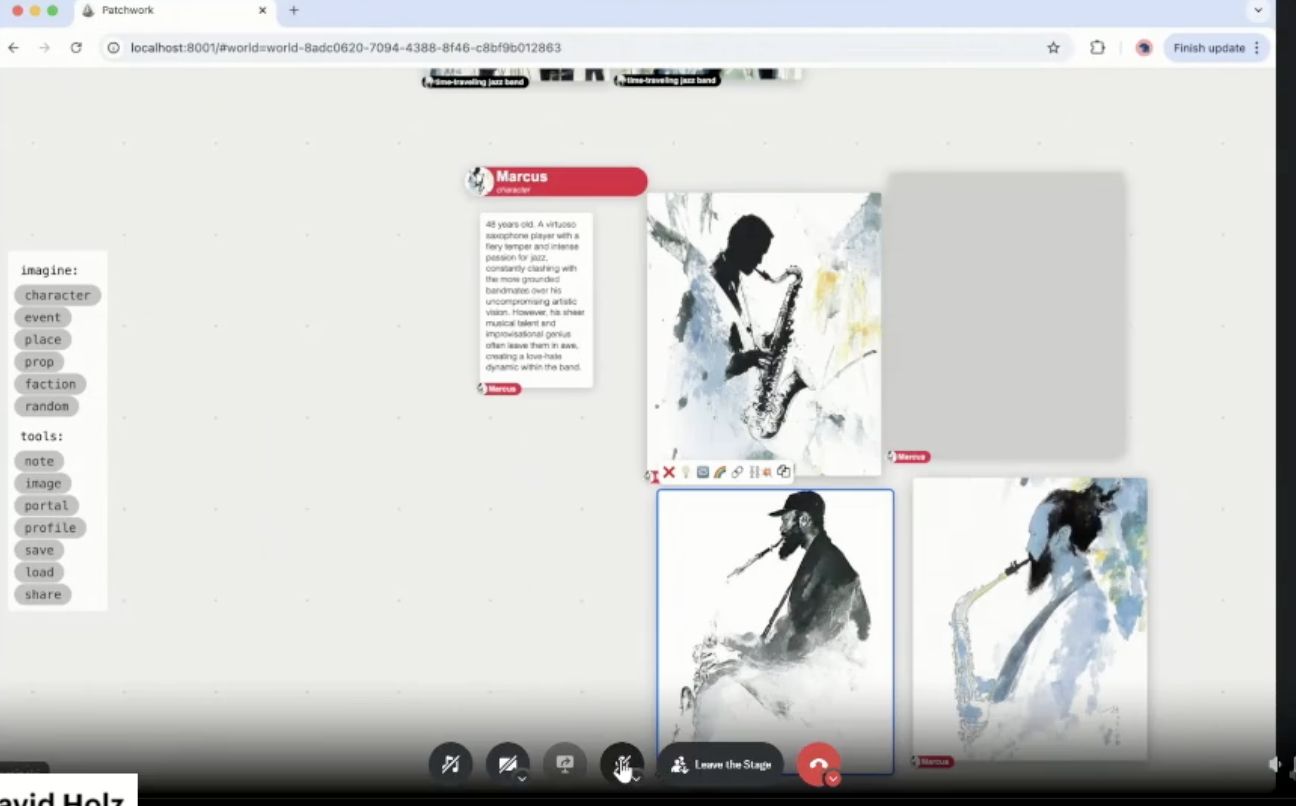Toggle the disabled camera button

click(x=506, y=764)
